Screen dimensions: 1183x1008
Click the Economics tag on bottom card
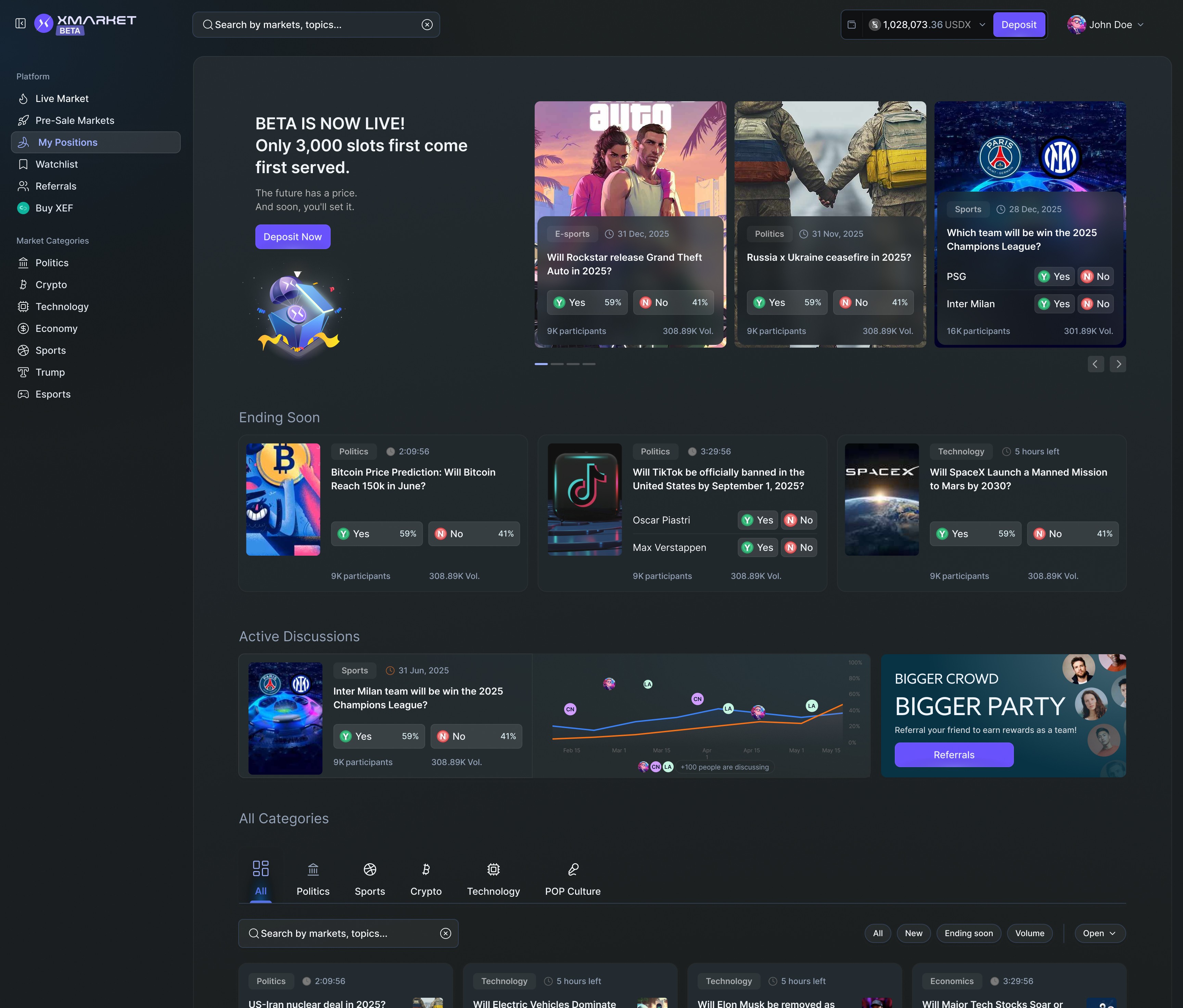[951, 981]
